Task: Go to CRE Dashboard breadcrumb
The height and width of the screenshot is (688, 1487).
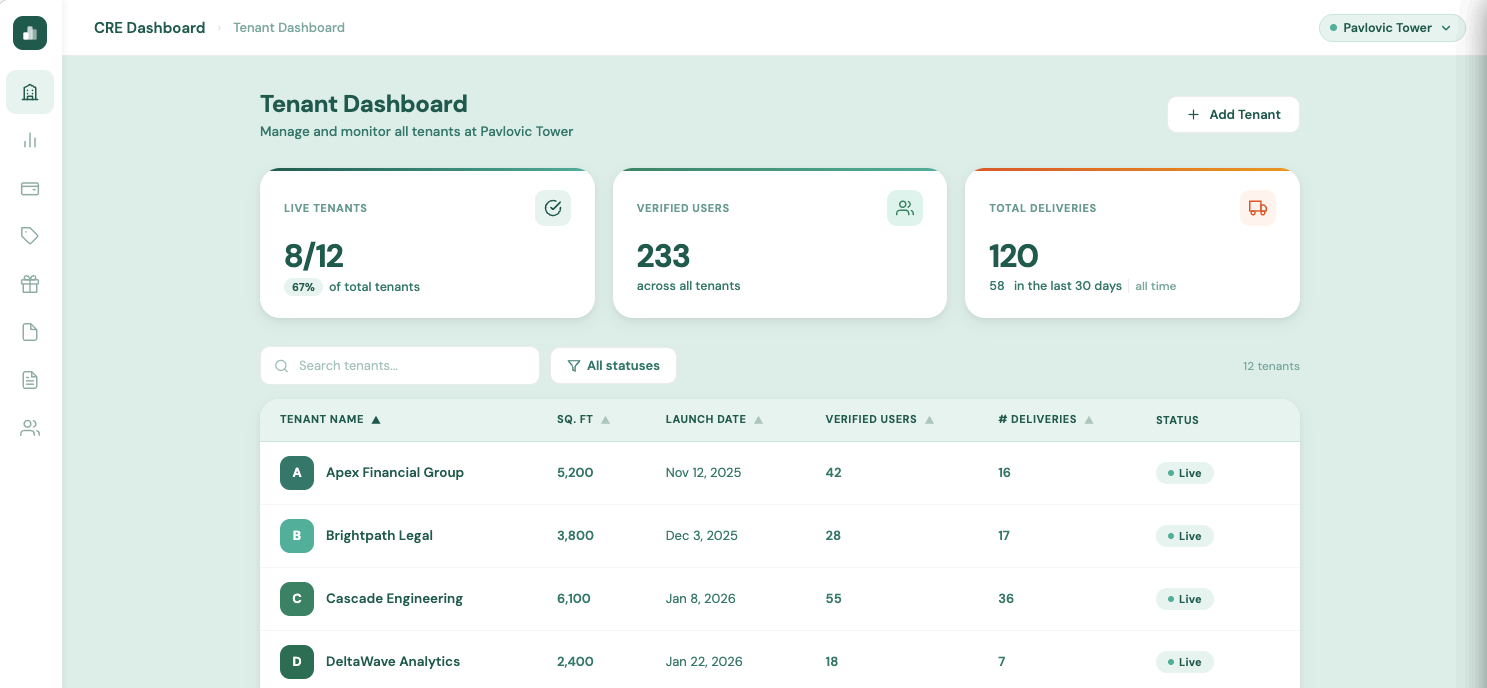Action: [150, 28]
